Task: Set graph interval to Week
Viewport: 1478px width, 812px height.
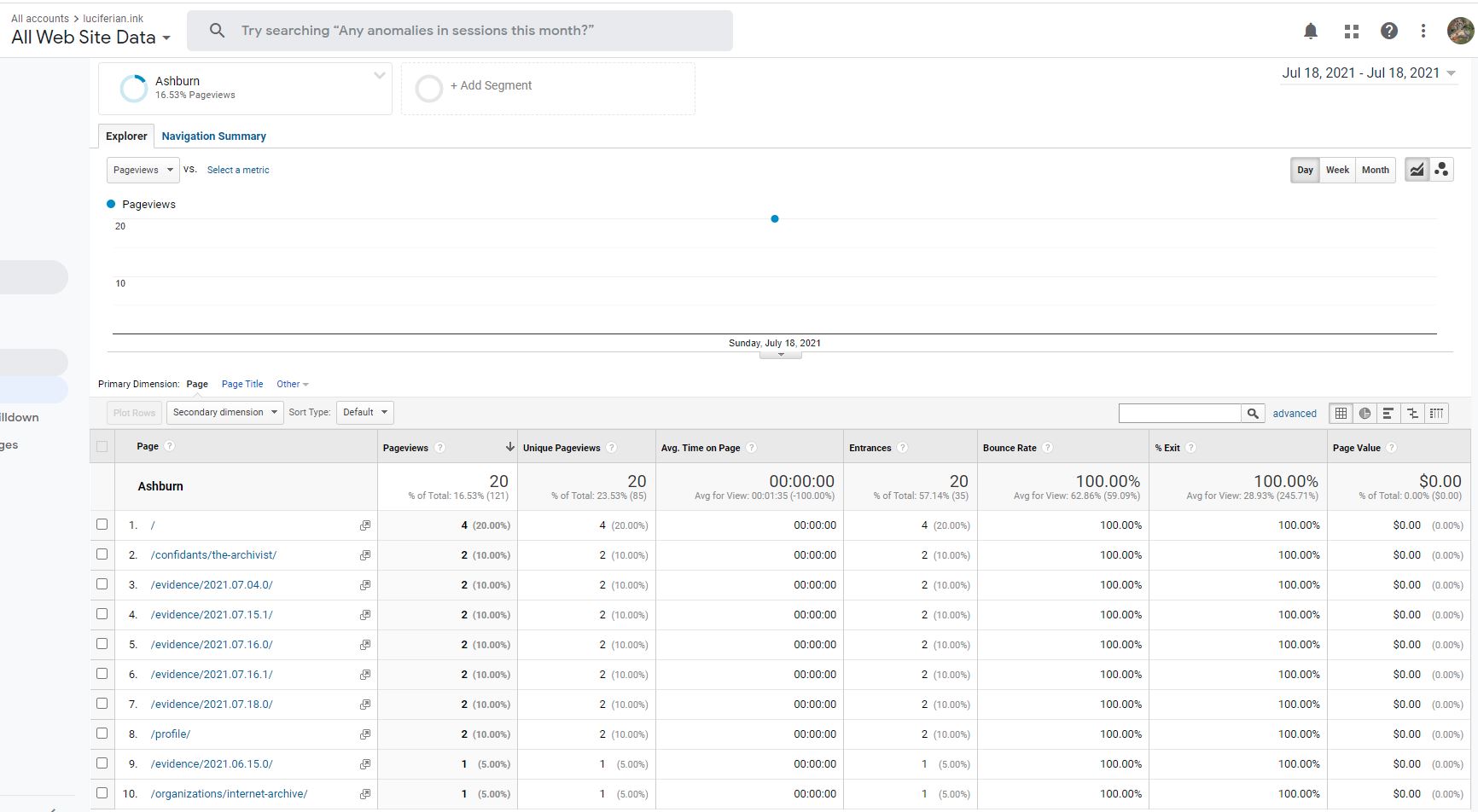Action: tap(1337, 170)
